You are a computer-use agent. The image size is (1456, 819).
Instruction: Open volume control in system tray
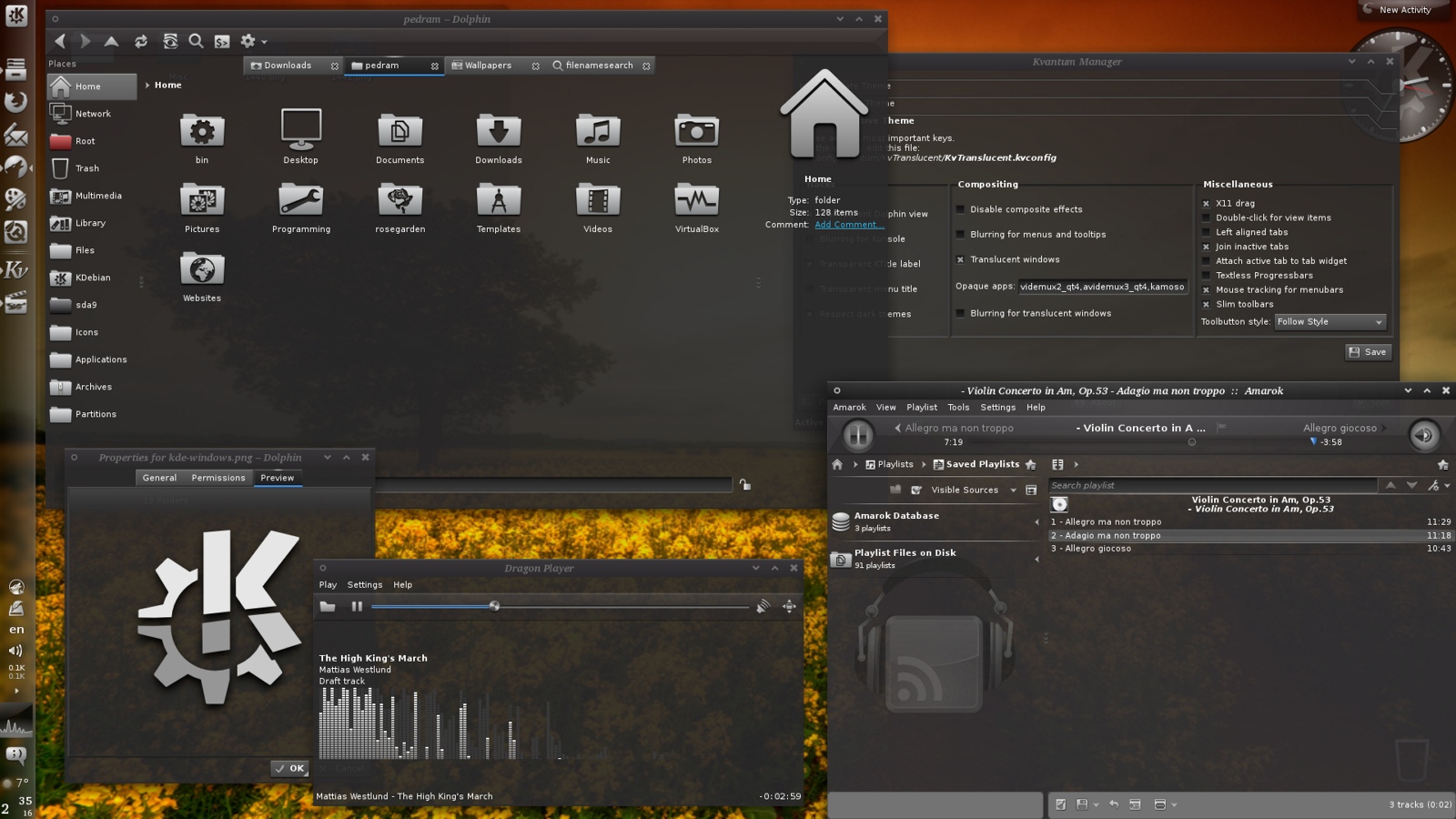[x=15, y=651]
